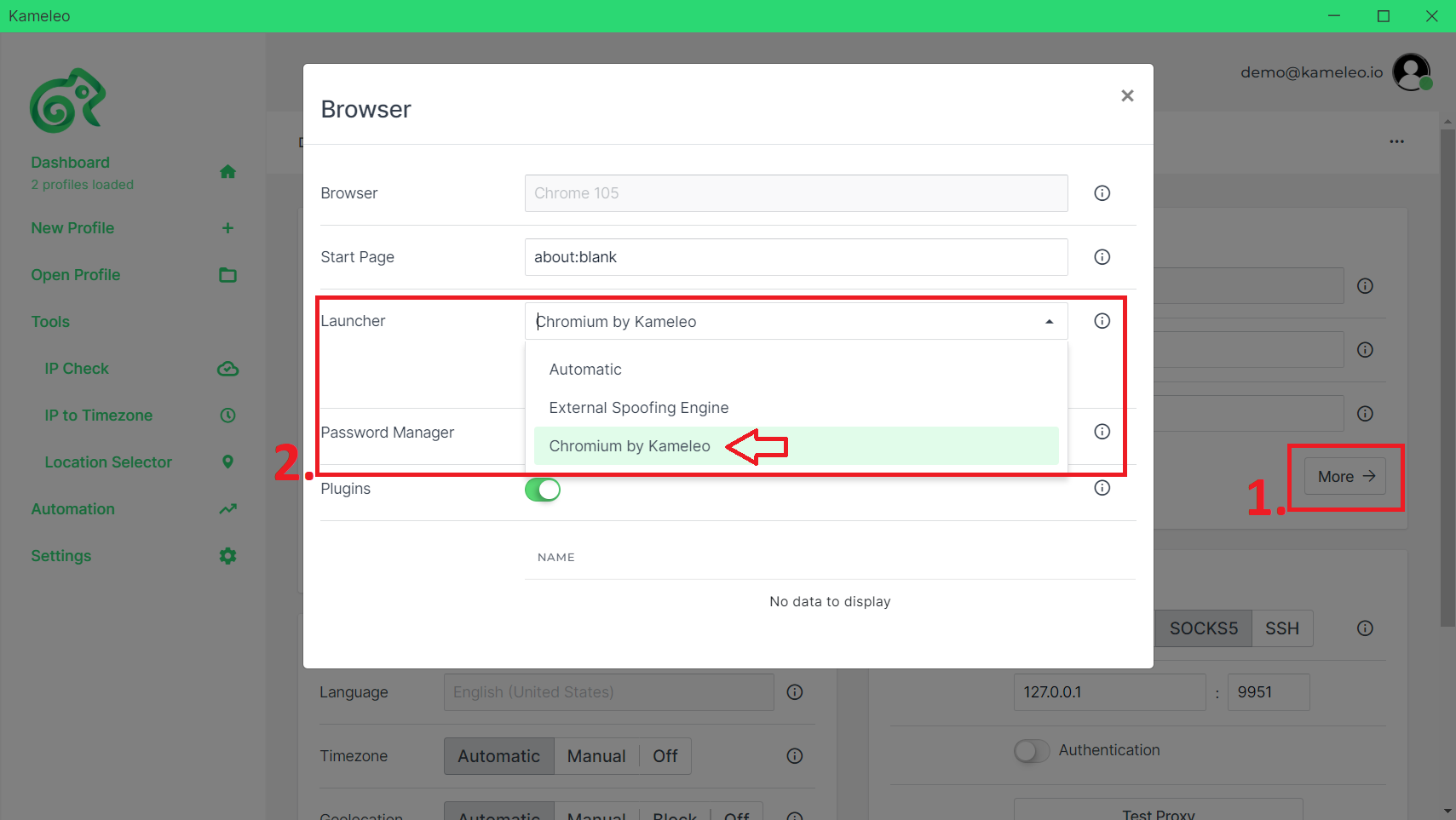Select SOCKS5 proxy type
The height and width of the screenshot is (820, 1456).
click(x=1203, y=628)
